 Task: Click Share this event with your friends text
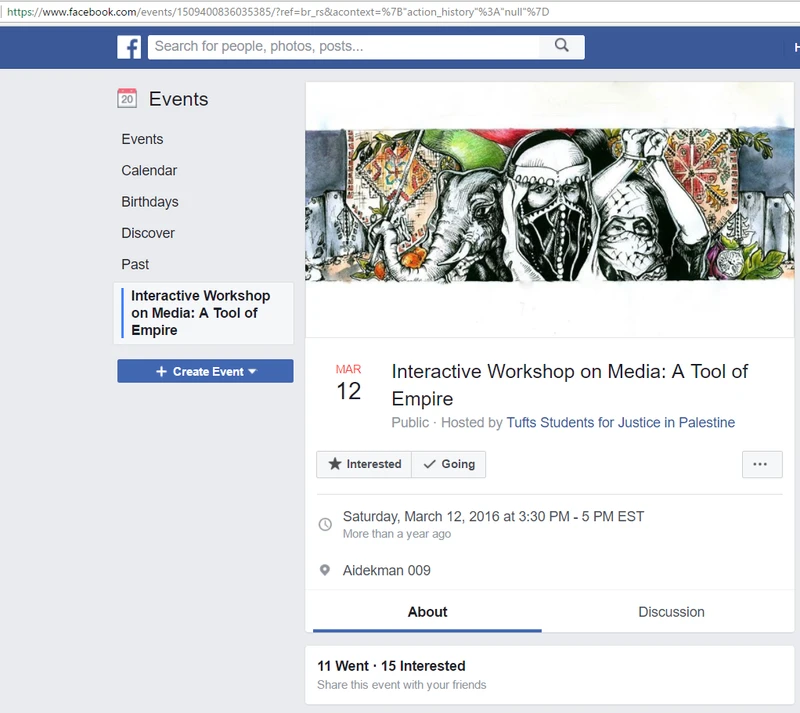coord(402,685)
